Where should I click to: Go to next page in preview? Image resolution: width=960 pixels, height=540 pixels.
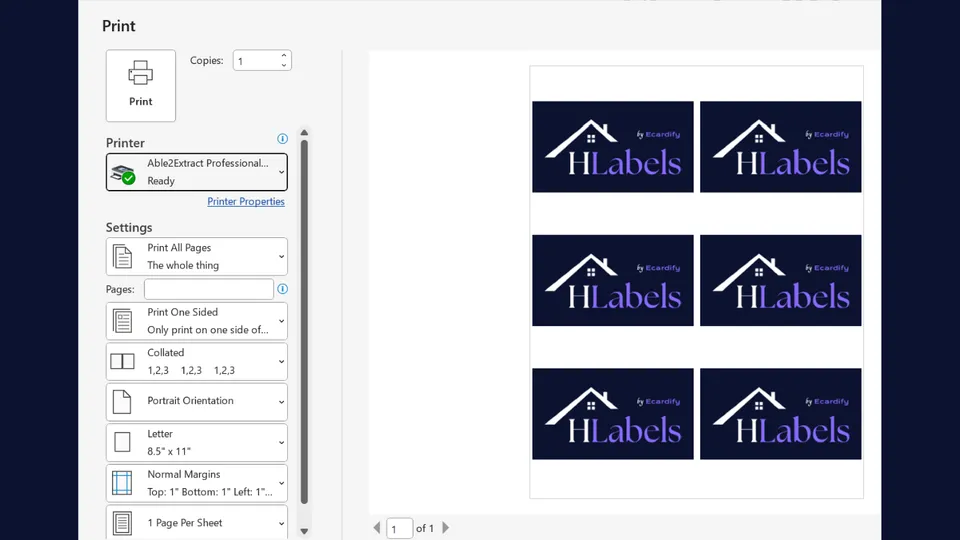coord(446,528)
